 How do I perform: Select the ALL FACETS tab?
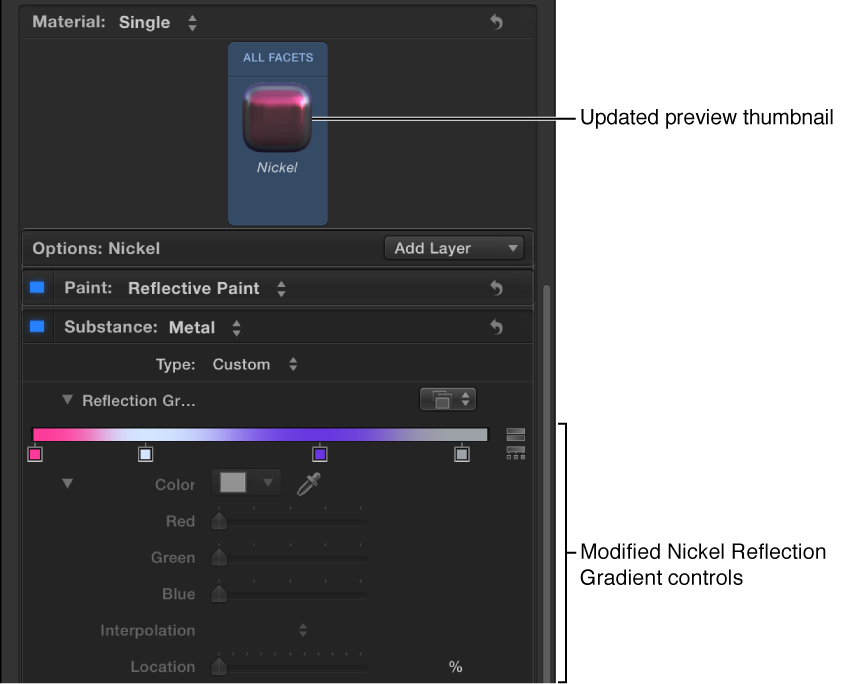(x=277, y=58)
